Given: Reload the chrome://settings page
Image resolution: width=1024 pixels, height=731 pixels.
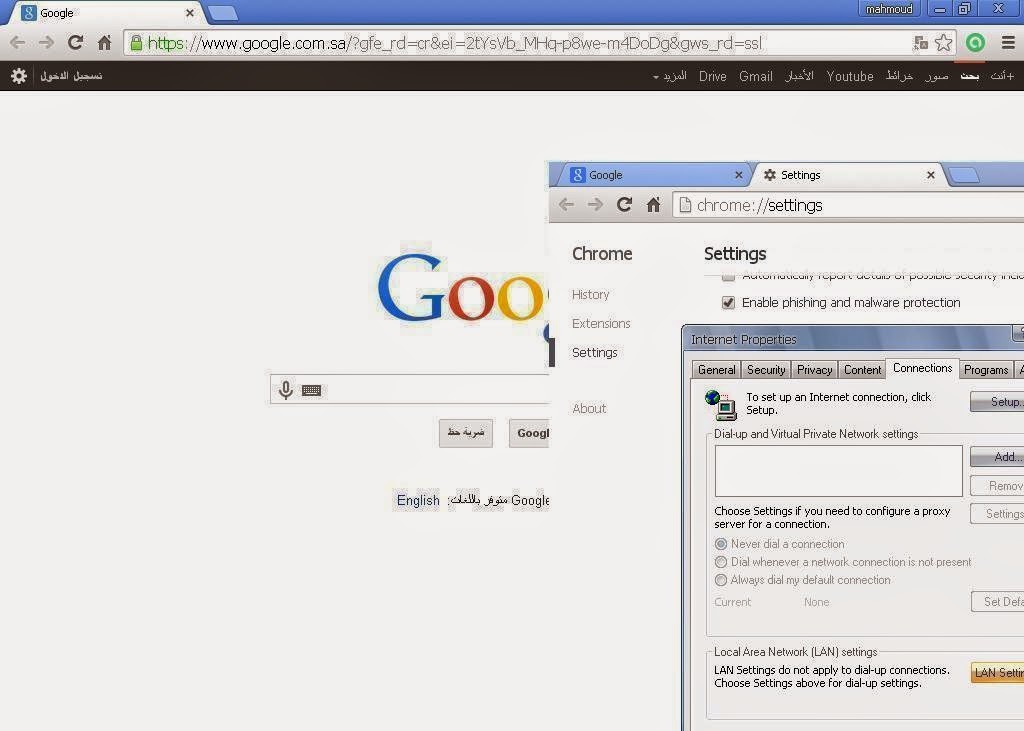Looking at the screenshot, I should [624, 205].
